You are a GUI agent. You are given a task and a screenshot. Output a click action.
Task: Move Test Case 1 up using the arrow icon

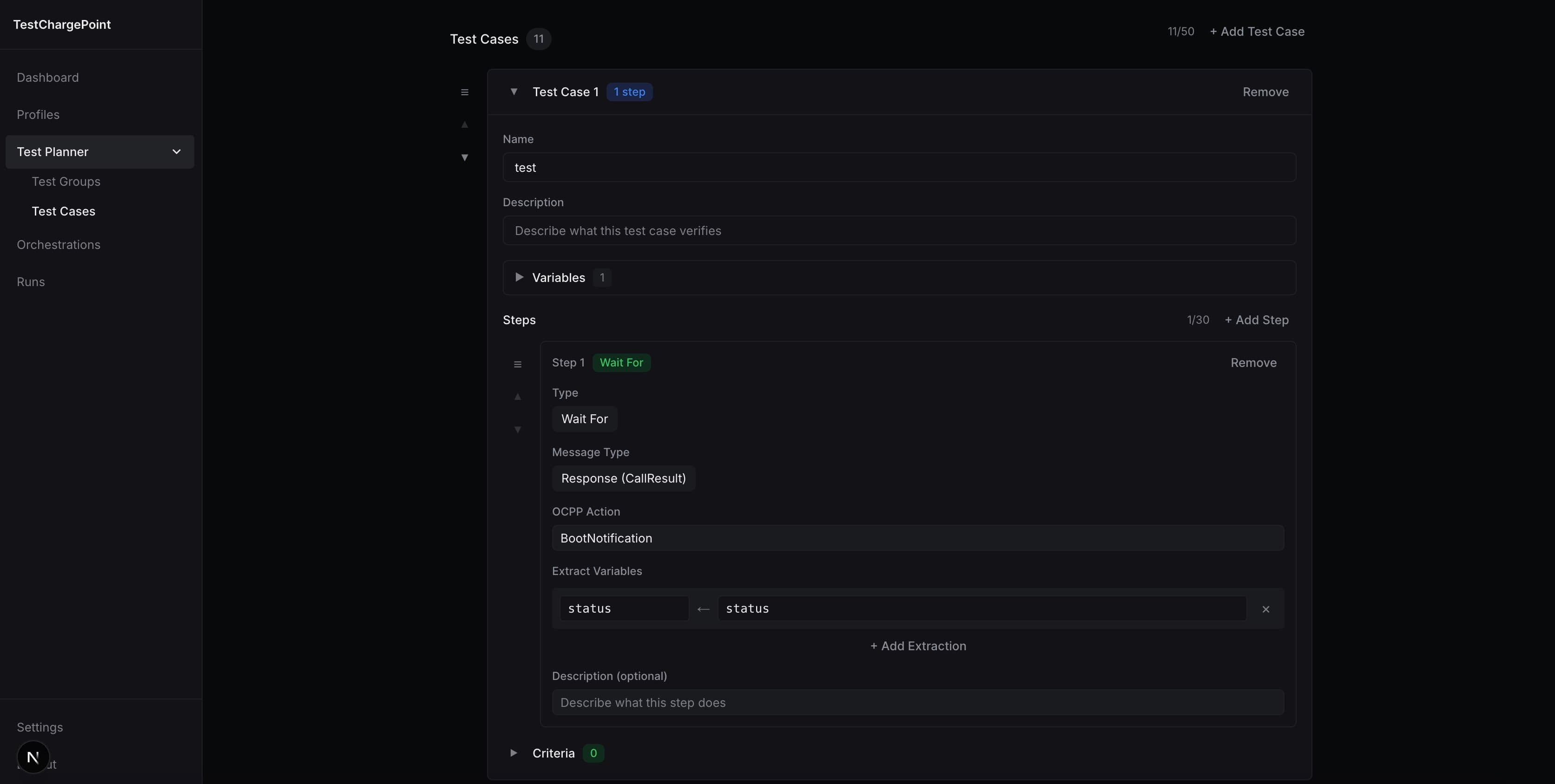tap(465, 125)
